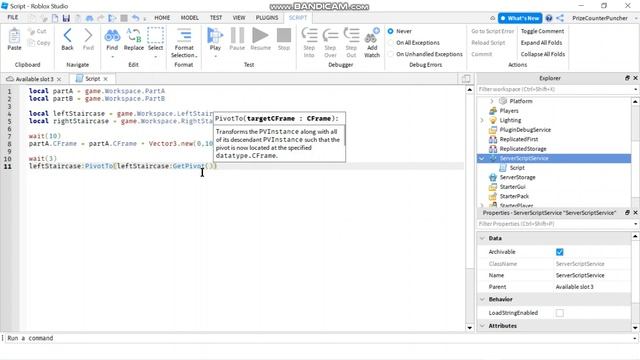
Task: Click Collapse All Folds action
Action: coord(543,54)
